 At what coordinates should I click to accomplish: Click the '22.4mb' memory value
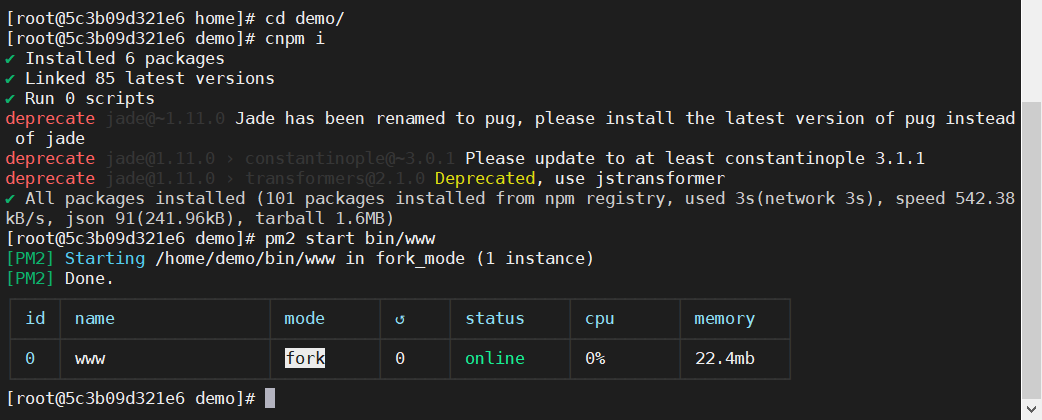point(725,359)
